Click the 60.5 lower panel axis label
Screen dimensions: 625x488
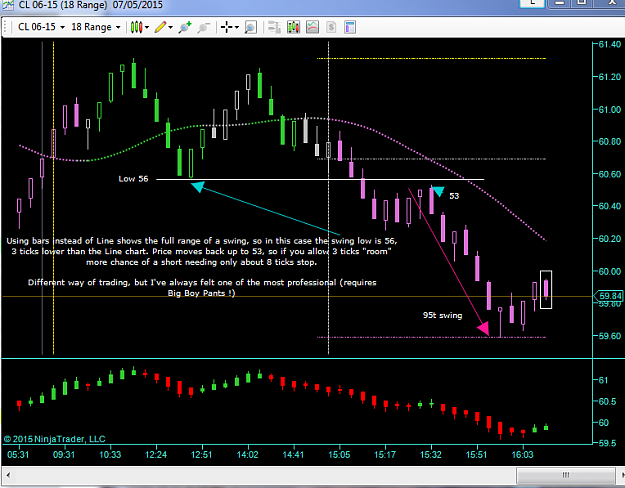(x=607, y=401)
